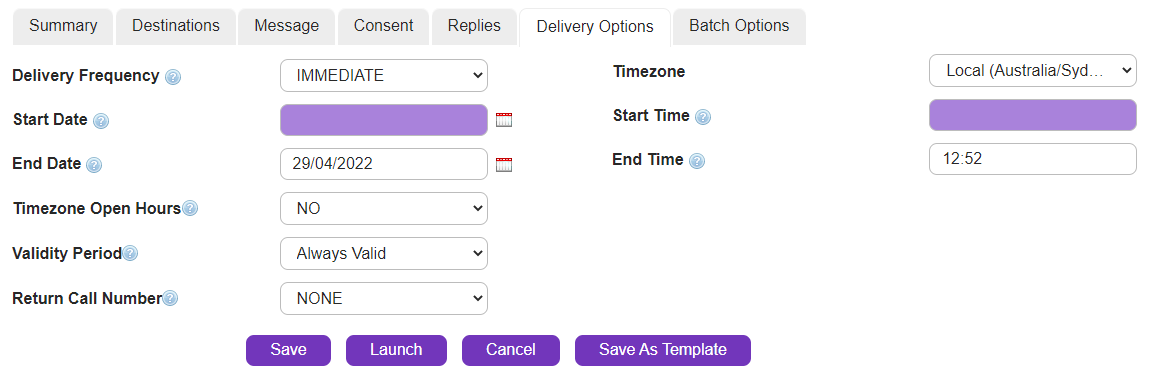
Task: Click the Return Call Number help icon
Action: click(x=171, y=299)
